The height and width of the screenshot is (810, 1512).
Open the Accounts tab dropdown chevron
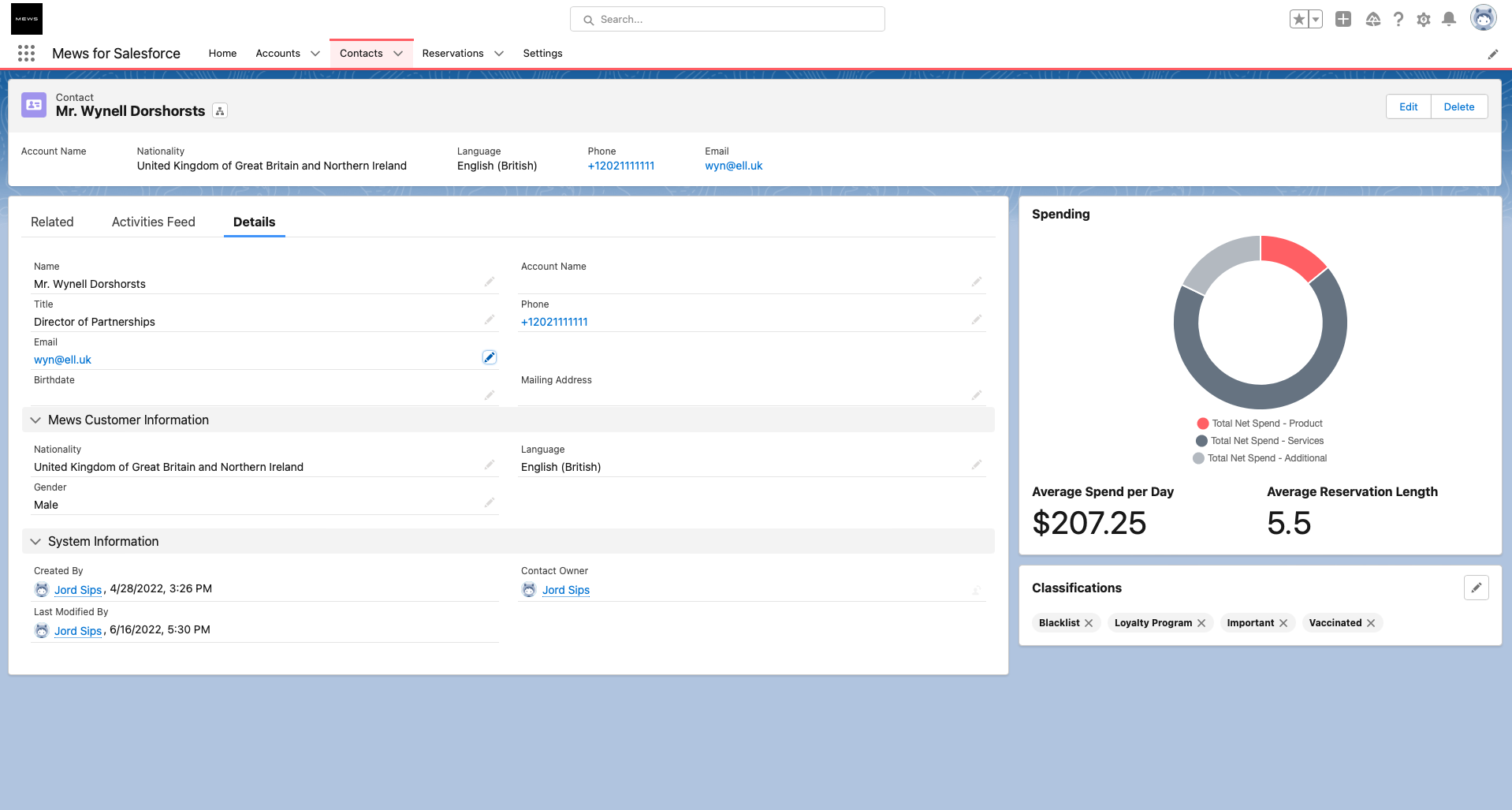pos(315,54)
